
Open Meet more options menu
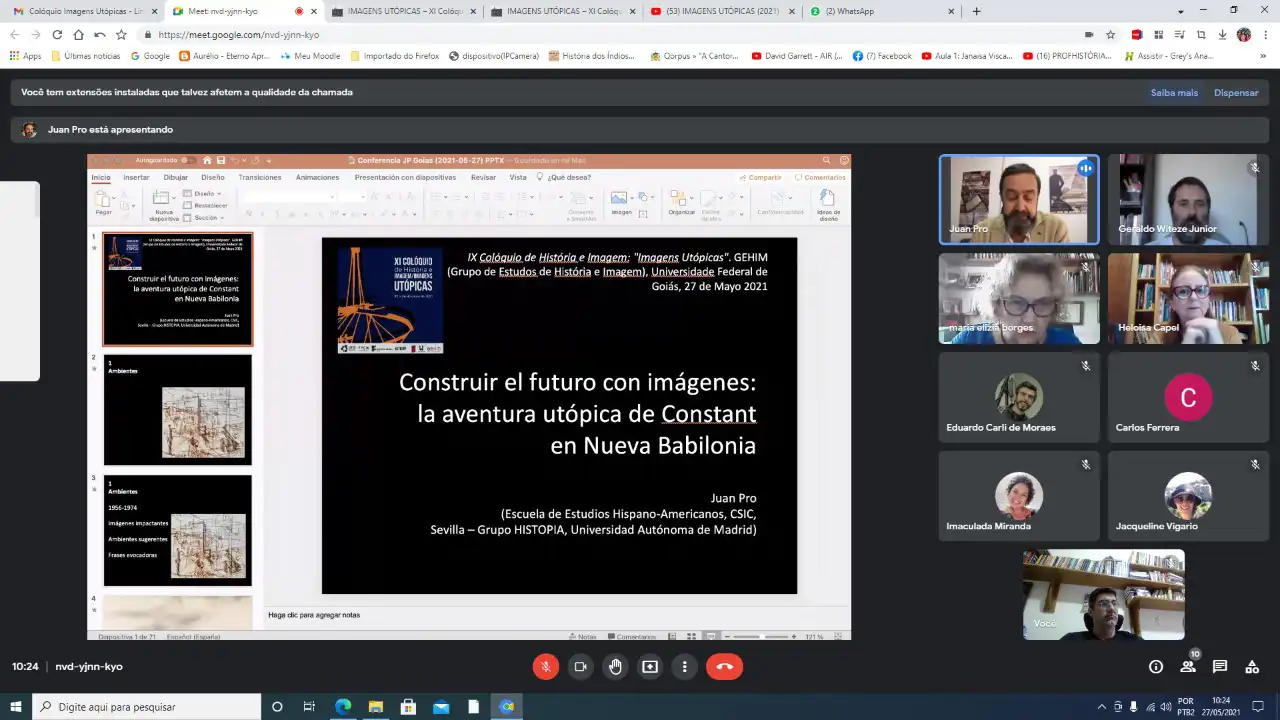point(685,667)
